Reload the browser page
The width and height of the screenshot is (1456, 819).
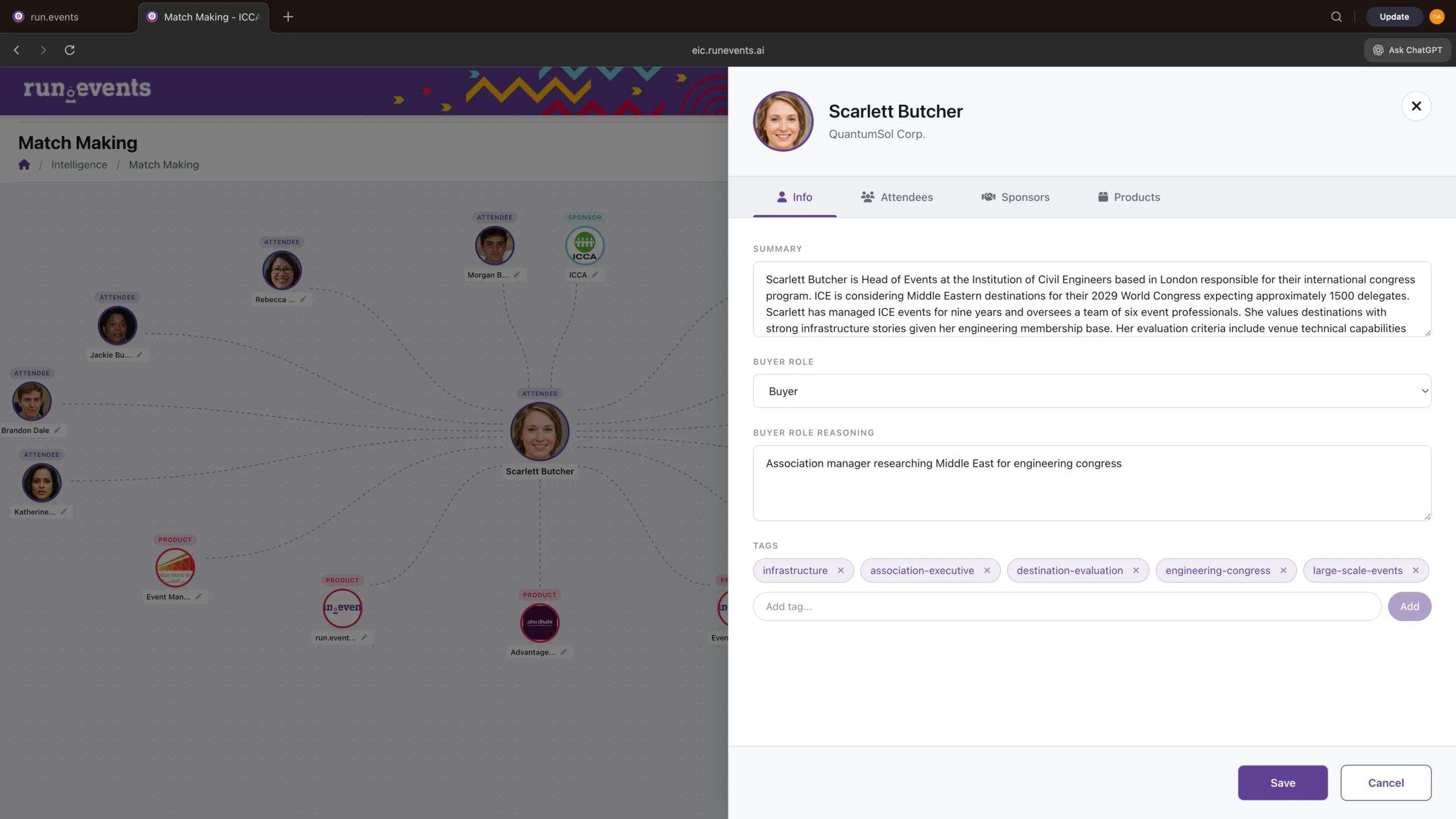pyautogui.click(x=69, y=50)
